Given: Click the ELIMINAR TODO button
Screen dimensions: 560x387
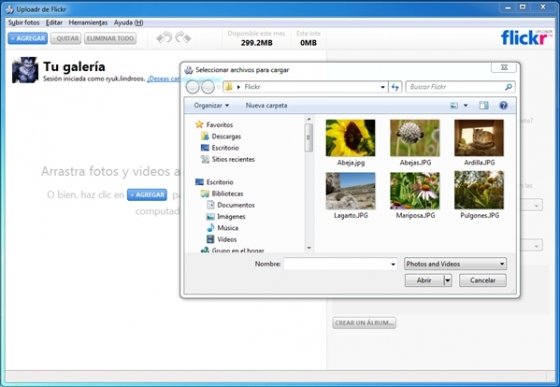Looking at the screenshot, I should (x=110, y=38).
